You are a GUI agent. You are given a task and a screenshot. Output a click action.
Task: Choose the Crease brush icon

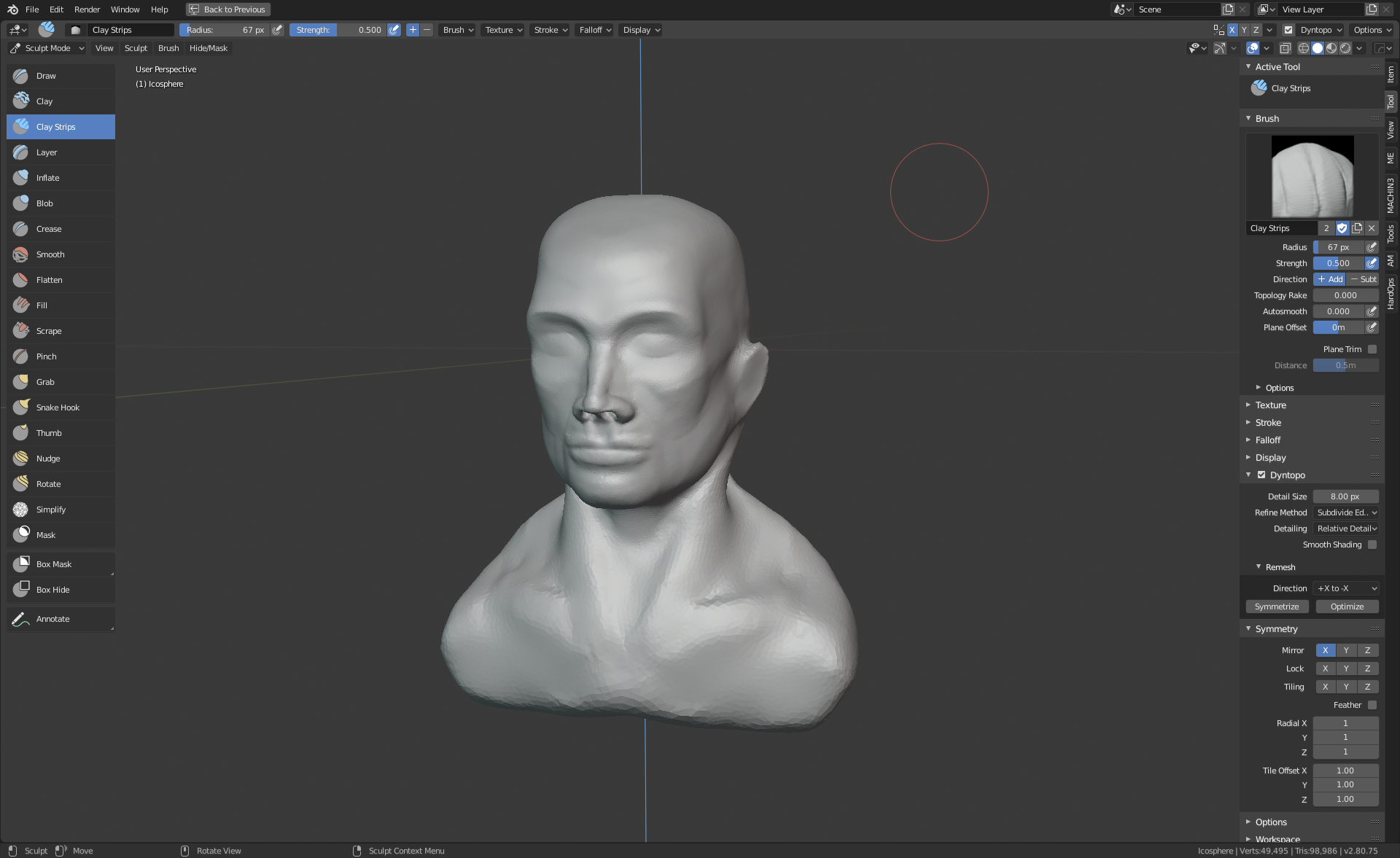[x=21, y=229]
